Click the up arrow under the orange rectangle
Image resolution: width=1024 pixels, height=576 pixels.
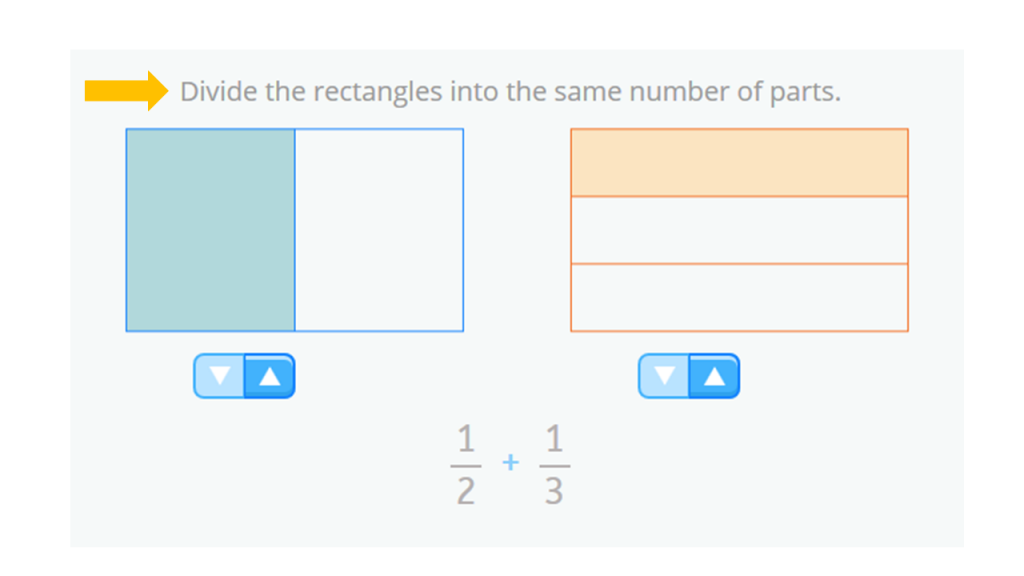713,376
